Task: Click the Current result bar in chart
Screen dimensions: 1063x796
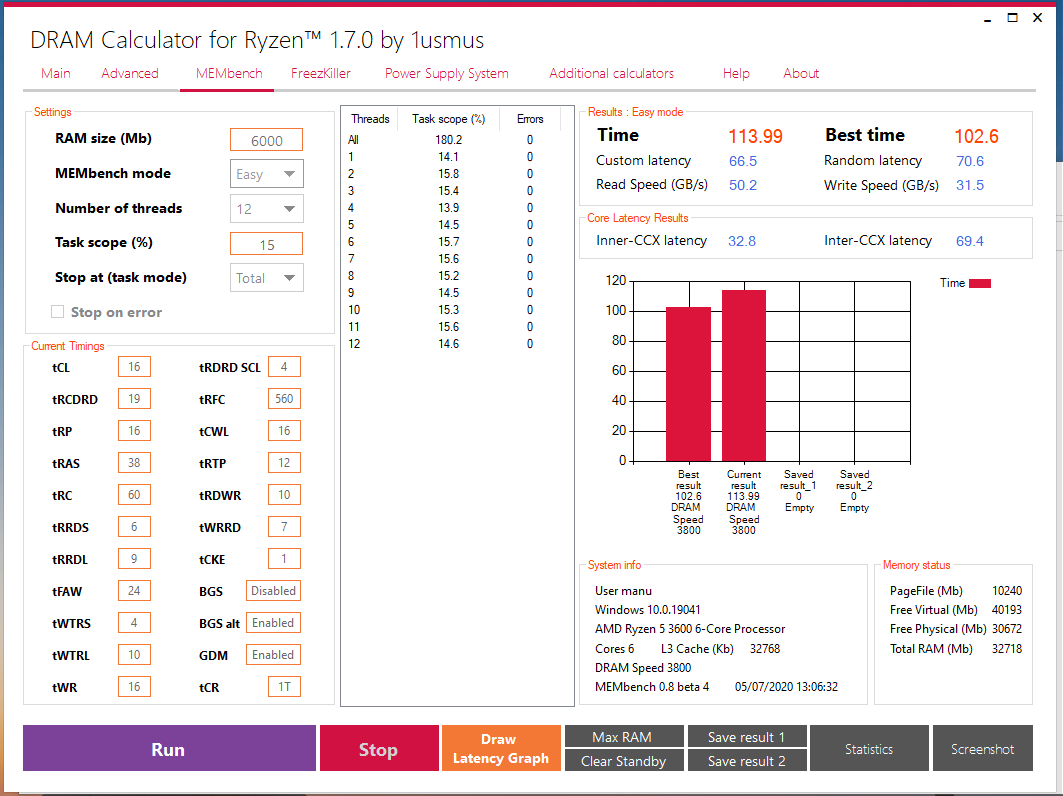Action: [744, 376]
